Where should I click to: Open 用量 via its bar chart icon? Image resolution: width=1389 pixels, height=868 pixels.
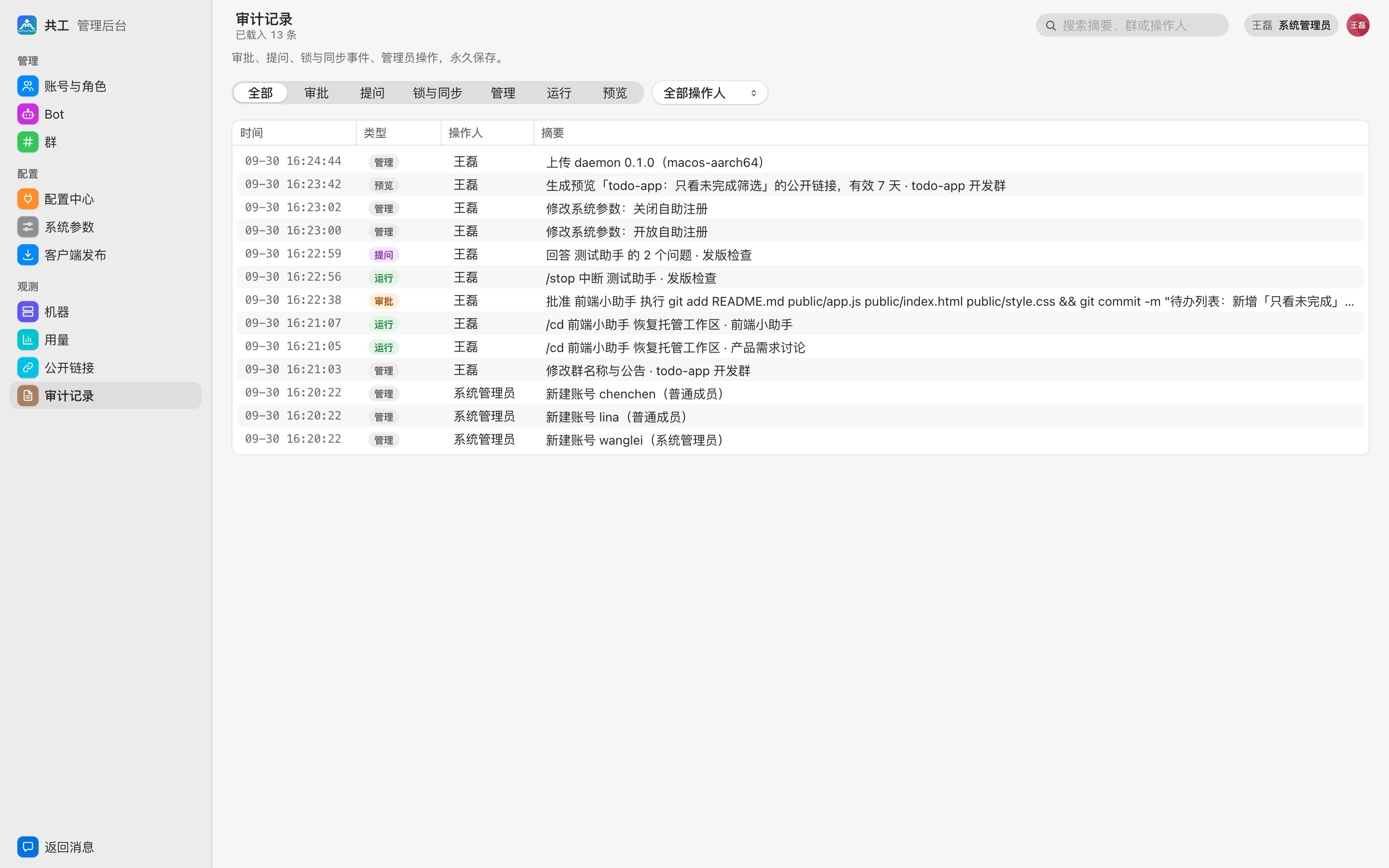(27, 340)
